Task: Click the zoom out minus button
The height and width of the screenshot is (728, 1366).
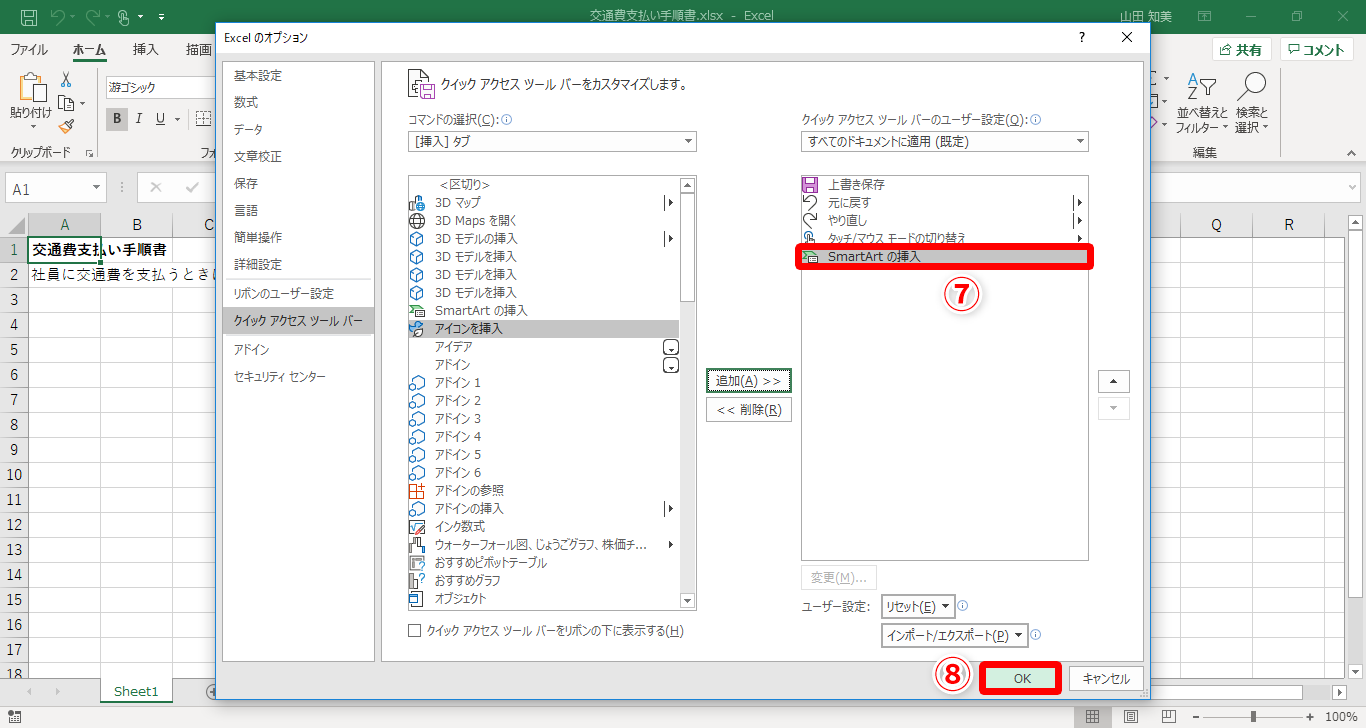Action: (x=1197, y=716)
